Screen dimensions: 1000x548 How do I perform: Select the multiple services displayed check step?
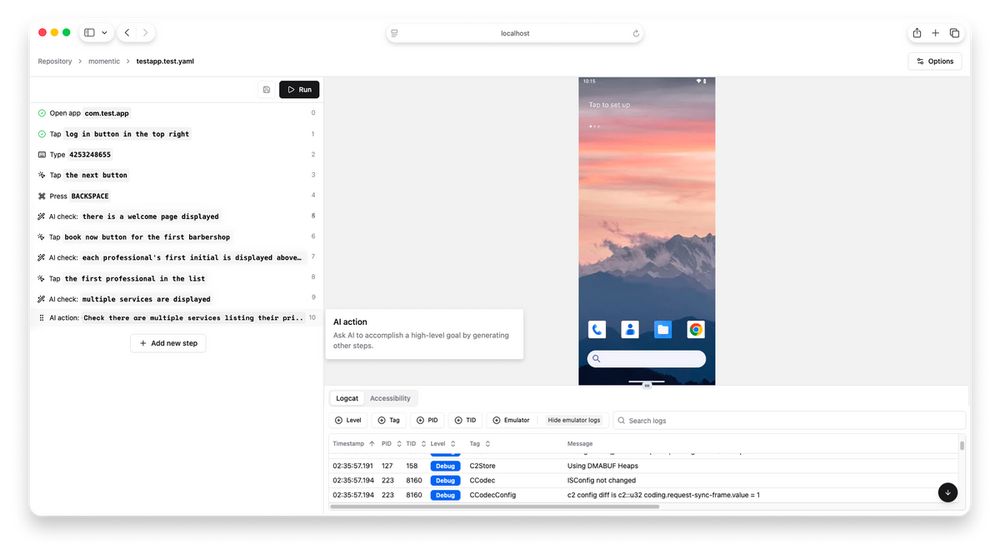(x=177, y=299)
